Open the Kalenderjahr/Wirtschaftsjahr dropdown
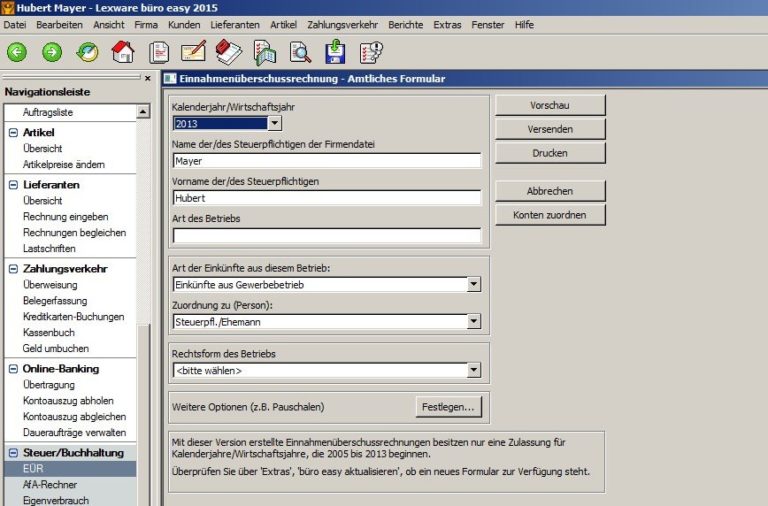 tap(275, 123)
